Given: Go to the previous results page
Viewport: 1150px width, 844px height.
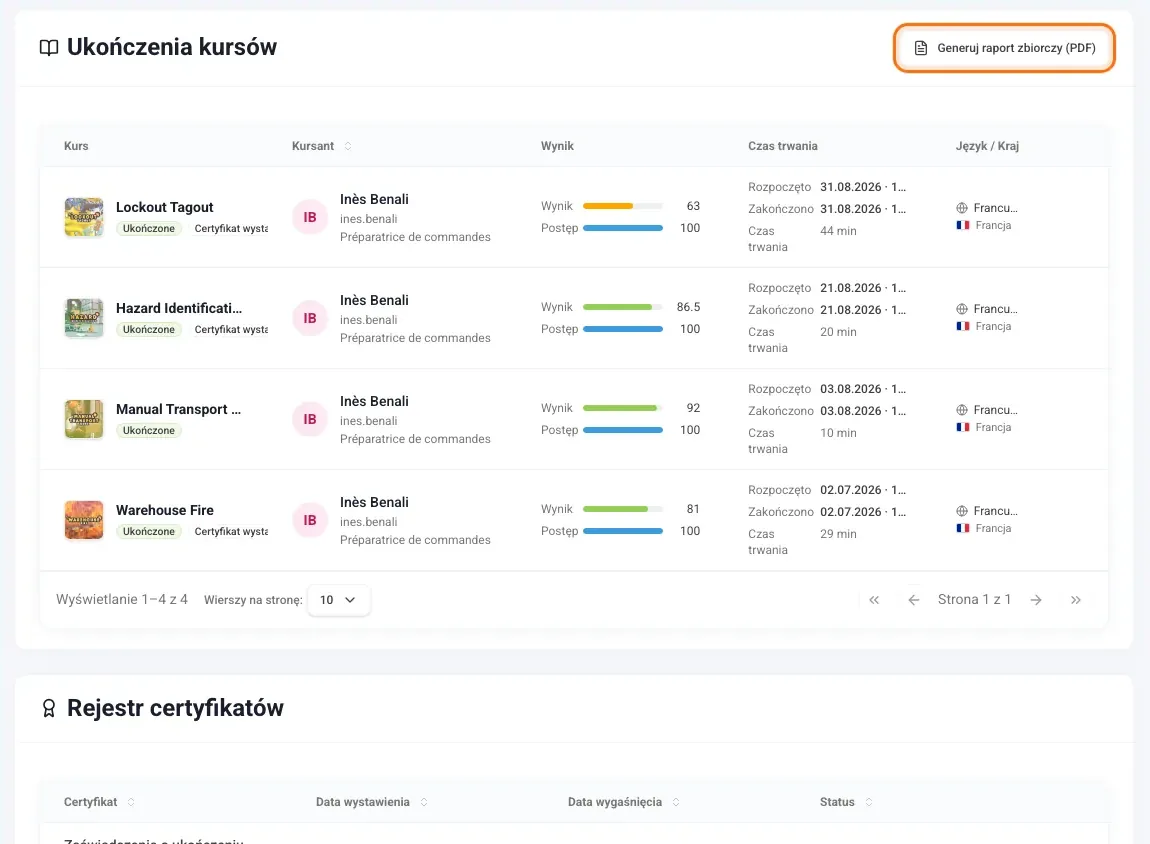Looking at the screenshot, I should pos(914,600).
